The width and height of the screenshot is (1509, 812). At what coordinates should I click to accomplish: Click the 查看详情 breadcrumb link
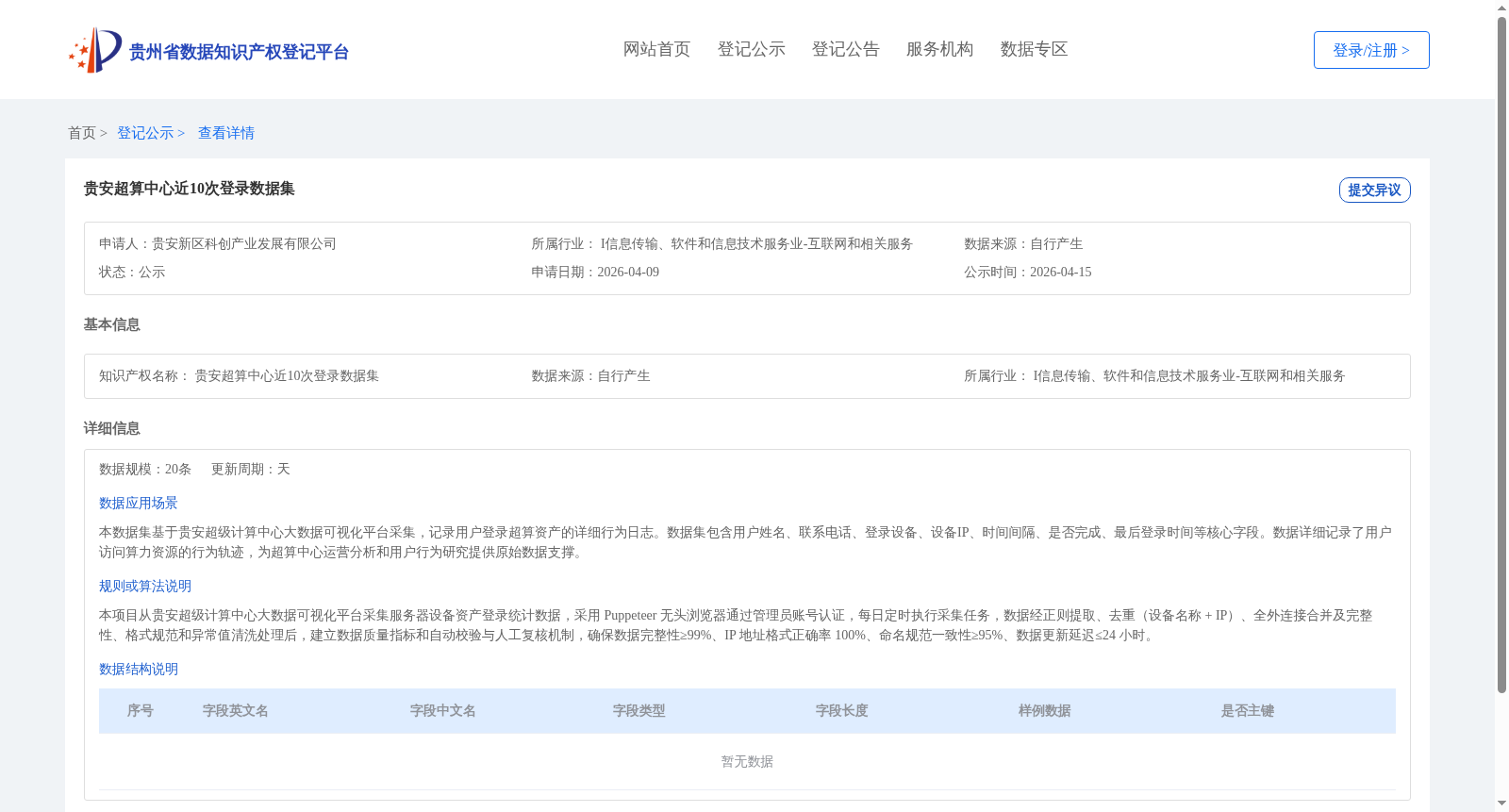click(x=226, y=133)
